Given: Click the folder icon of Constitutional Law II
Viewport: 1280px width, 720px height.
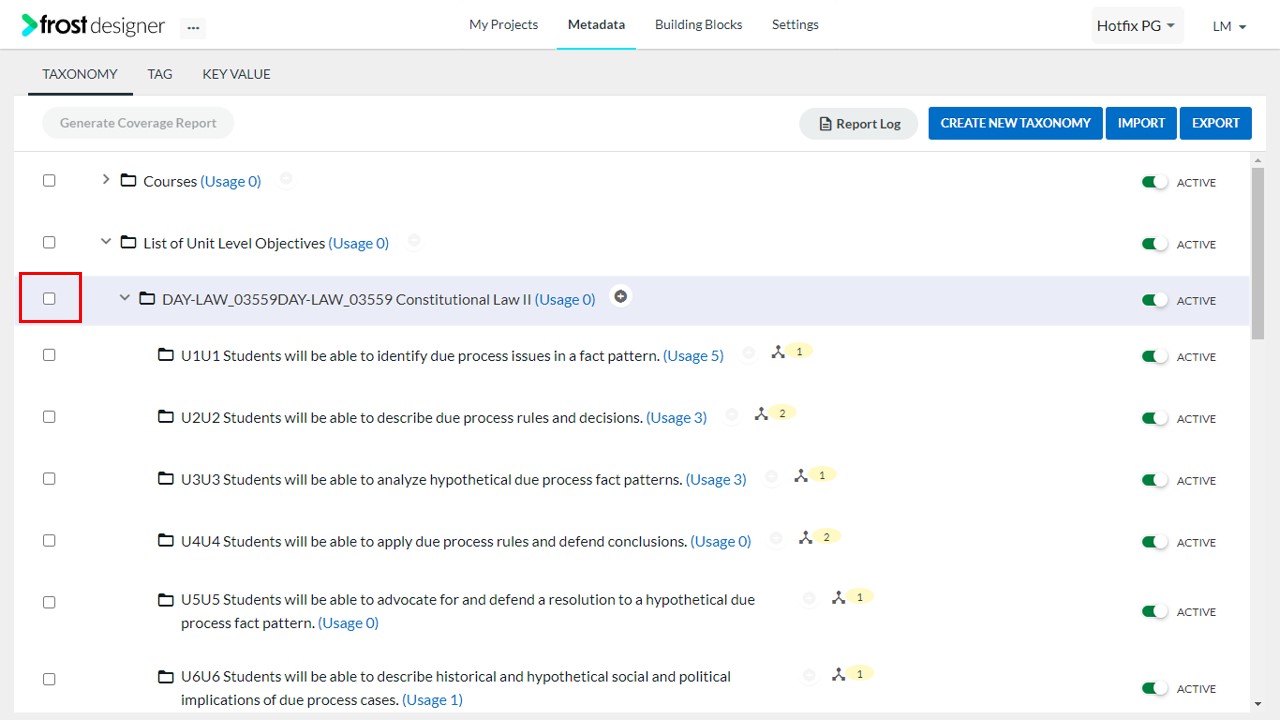Looking at the screenshot, I should (147, 299).
